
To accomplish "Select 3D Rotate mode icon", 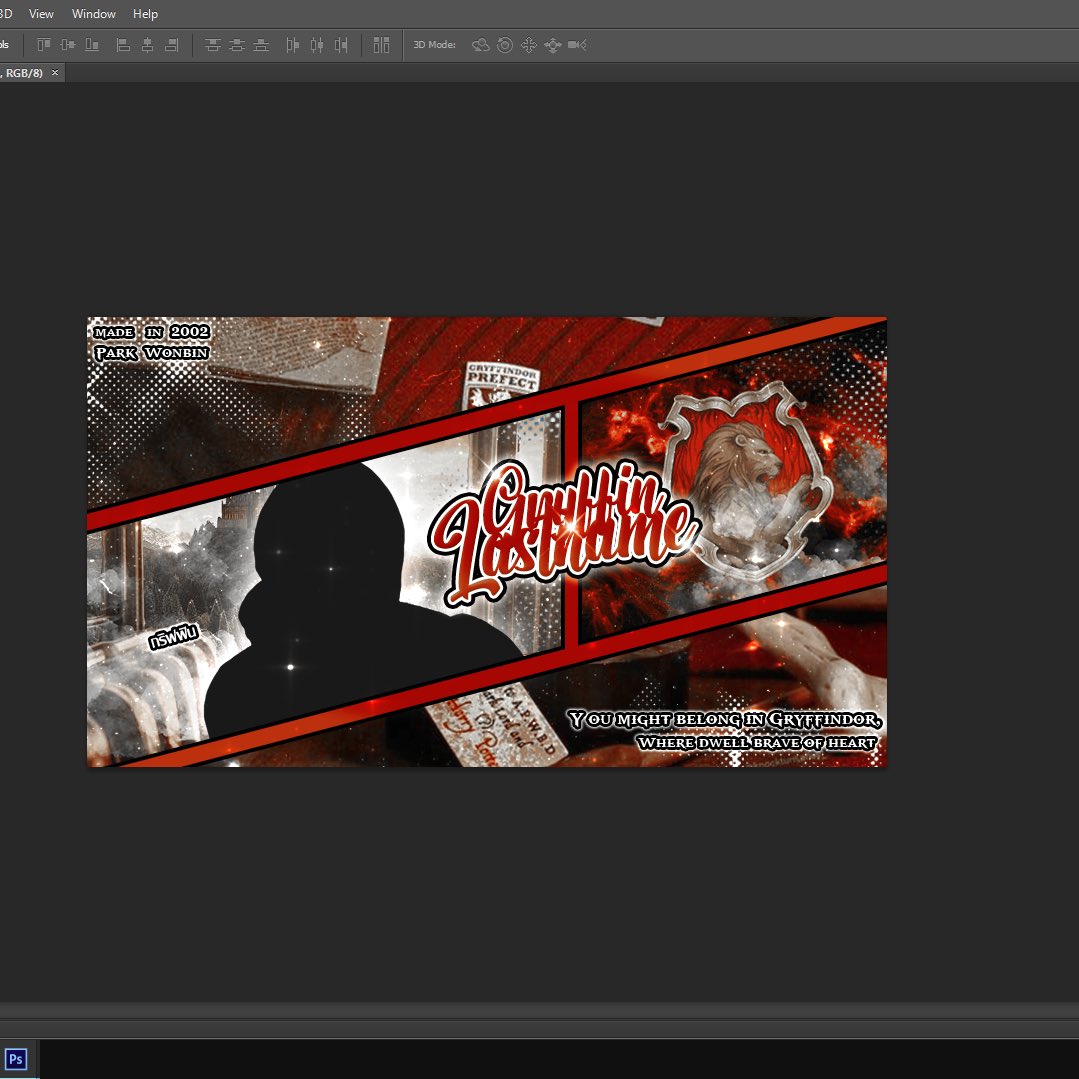I will (x=480, y=45).
